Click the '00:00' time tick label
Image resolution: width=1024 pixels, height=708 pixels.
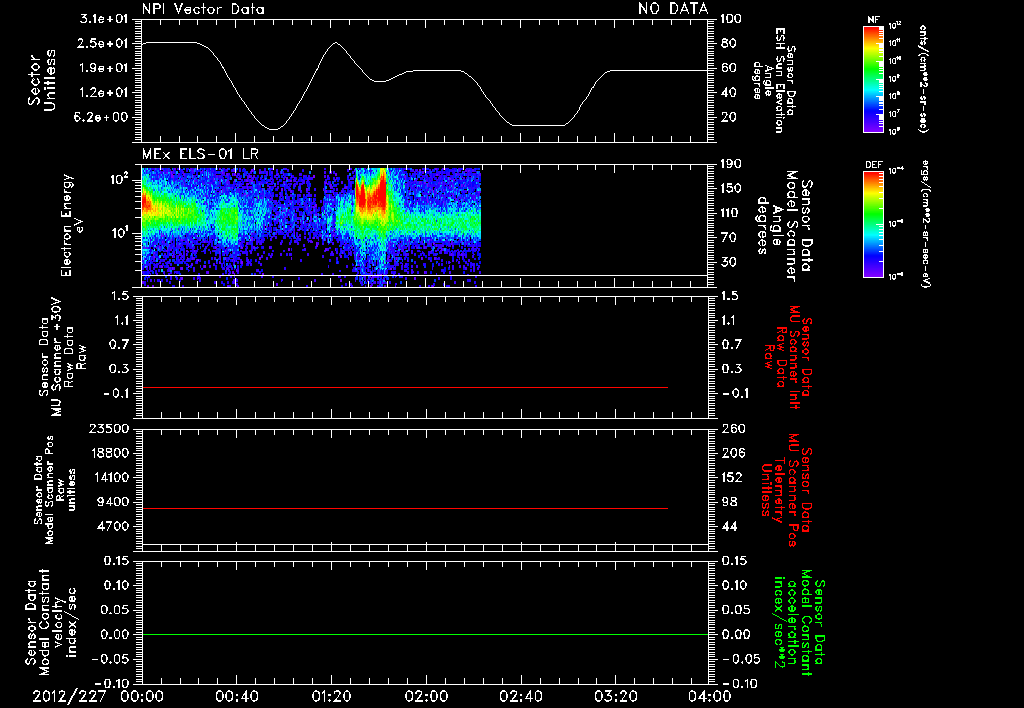point(142,696)
